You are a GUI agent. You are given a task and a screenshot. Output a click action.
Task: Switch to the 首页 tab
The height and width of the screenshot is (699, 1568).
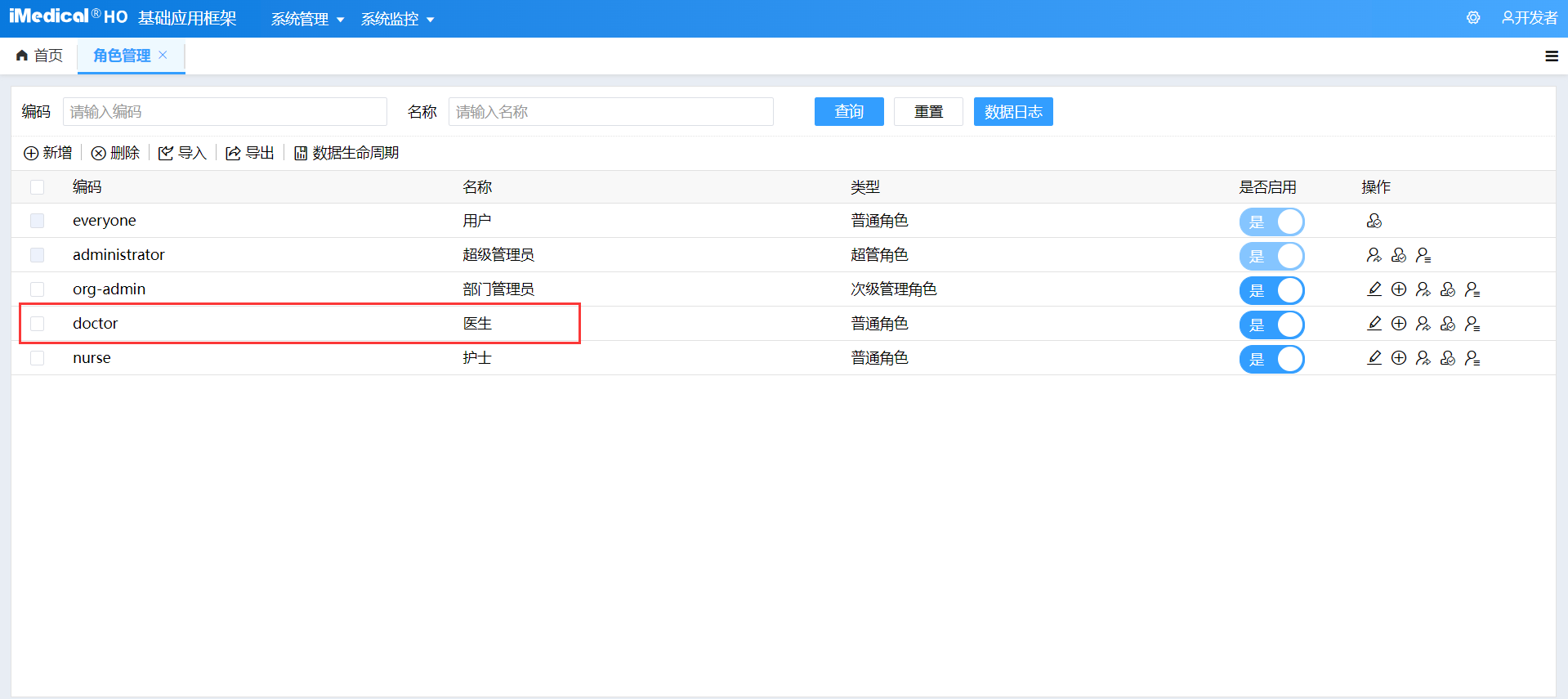click(x=40, y=56)
